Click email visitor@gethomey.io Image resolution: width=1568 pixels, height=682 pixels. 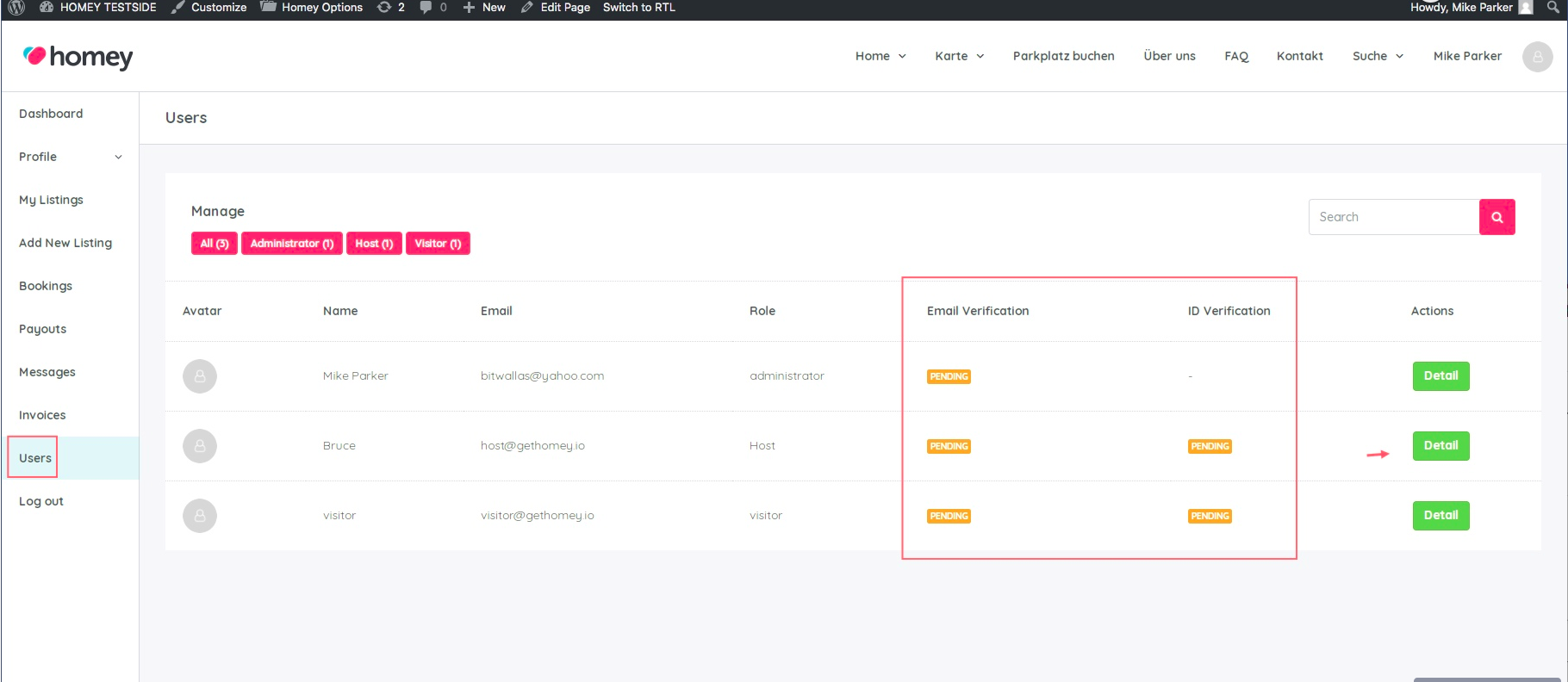(538, 516)
